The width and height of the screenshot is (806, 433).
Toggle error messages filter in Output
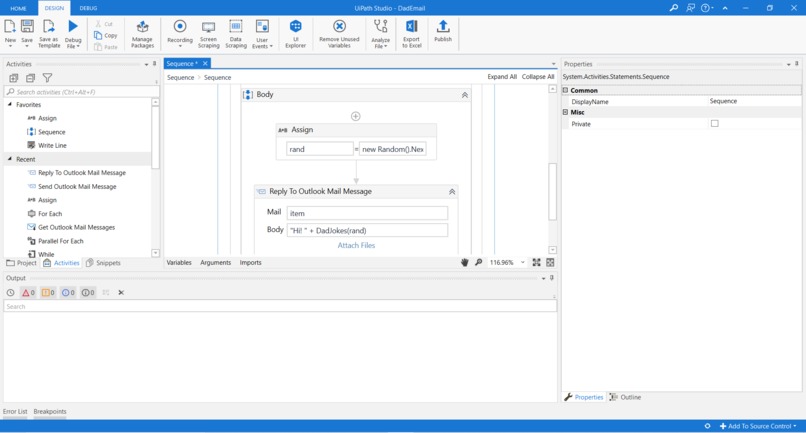point(28,293)
